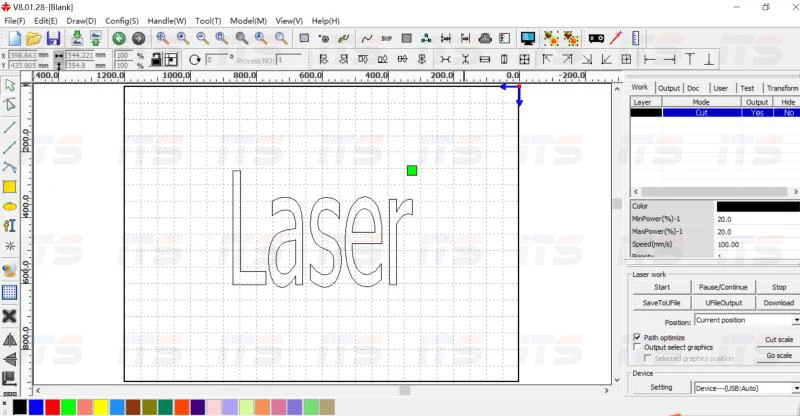Click the canvas vertical scrollbar down arrow

tap(617, 380)
